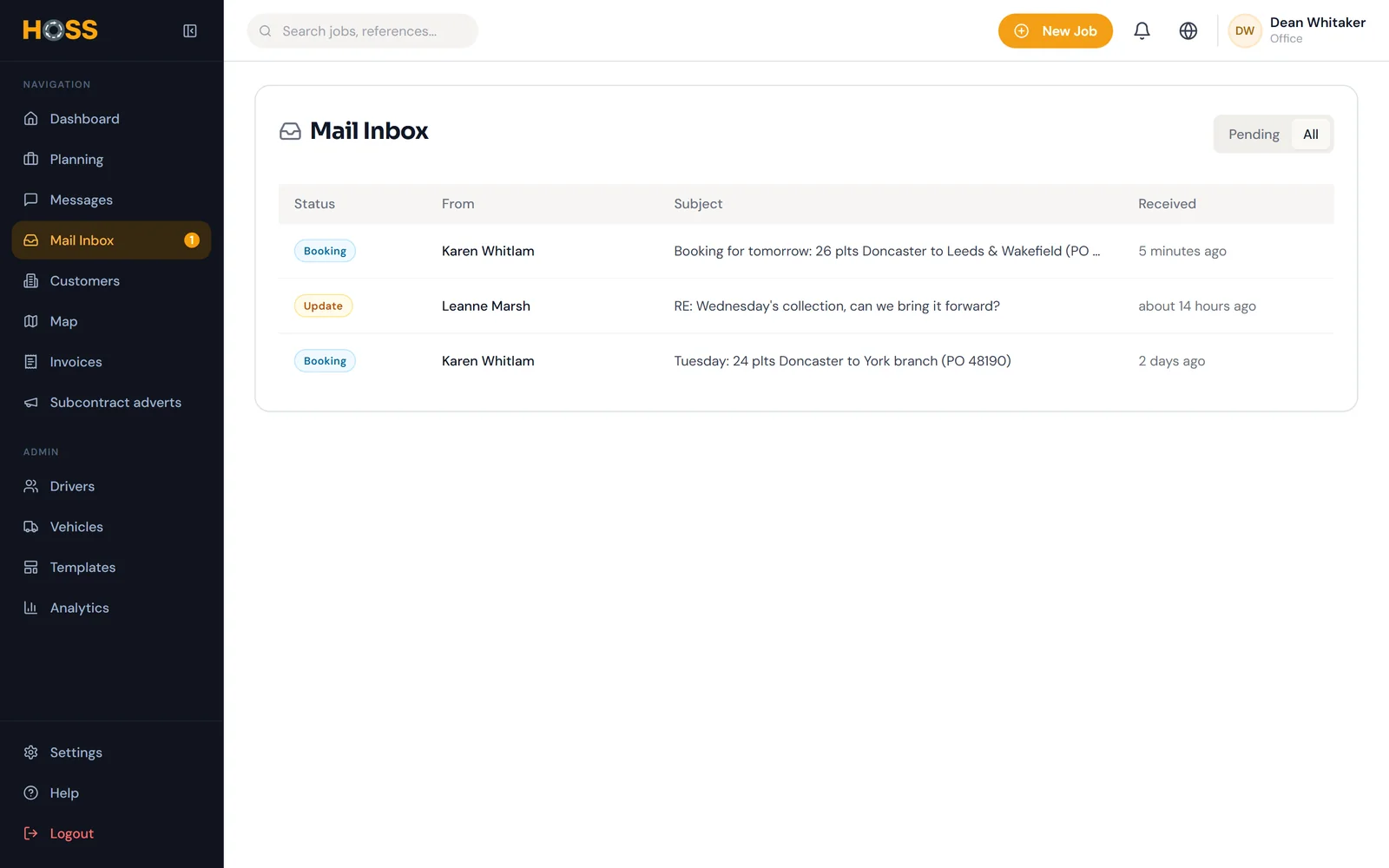Click the Customers building icon
The width and height of the screenshot is (1389, 868).
[31, 280]
